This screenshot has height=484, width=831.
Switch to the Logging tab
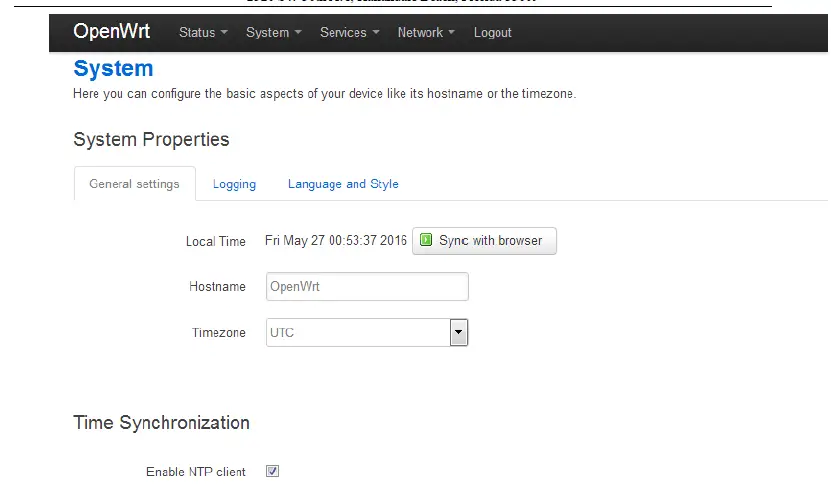coord(234,184)
